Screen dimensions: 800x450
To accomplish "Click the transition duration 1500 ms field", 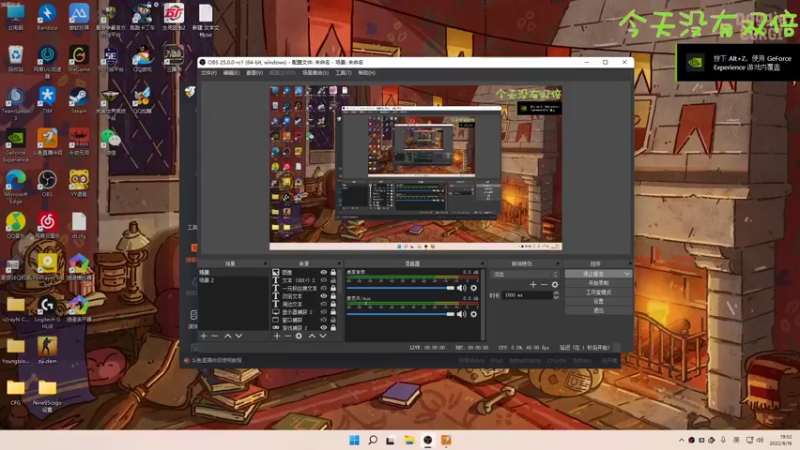I will pyautogui.click(x=528, y=295).
